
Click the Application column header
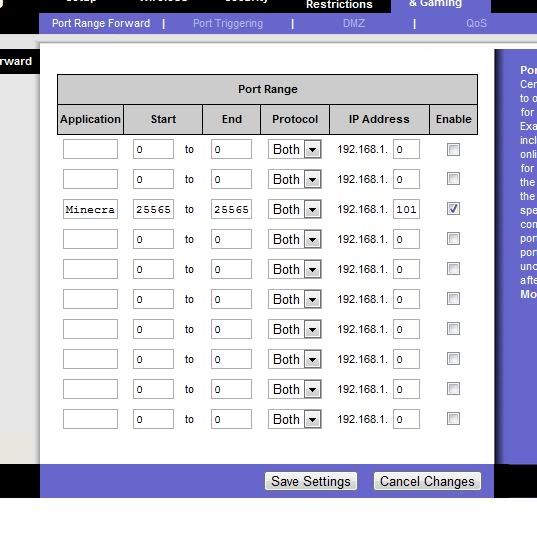click(90, 119)
